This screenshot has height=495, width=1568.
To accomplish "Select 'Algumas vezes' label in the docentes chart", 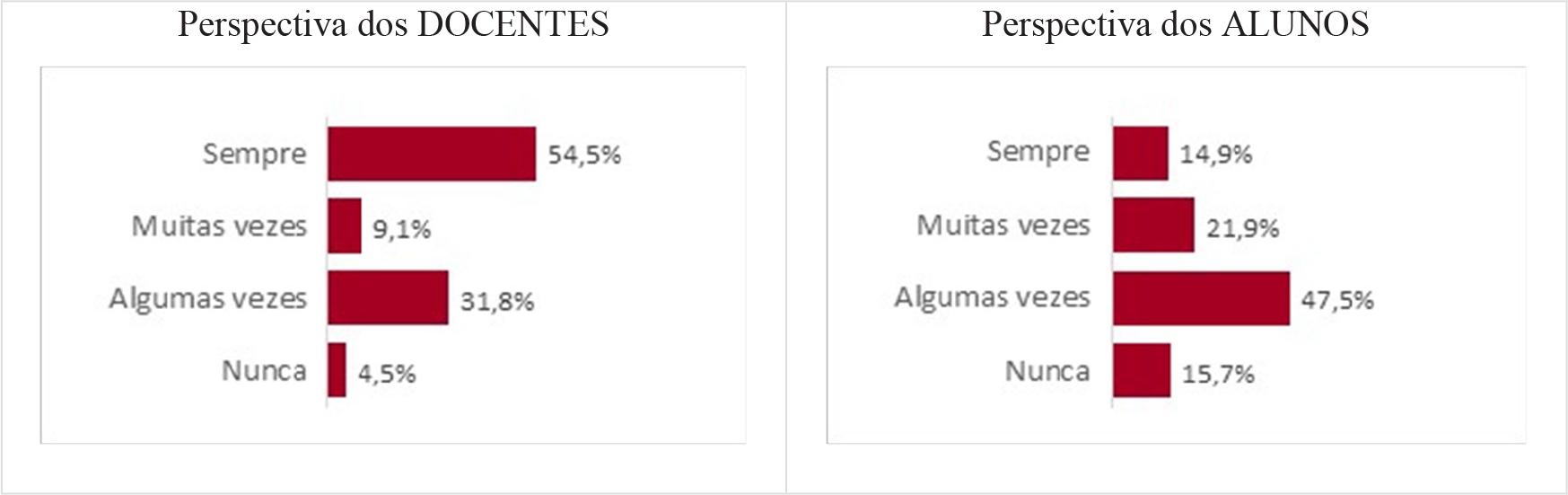I will point(207,297).
